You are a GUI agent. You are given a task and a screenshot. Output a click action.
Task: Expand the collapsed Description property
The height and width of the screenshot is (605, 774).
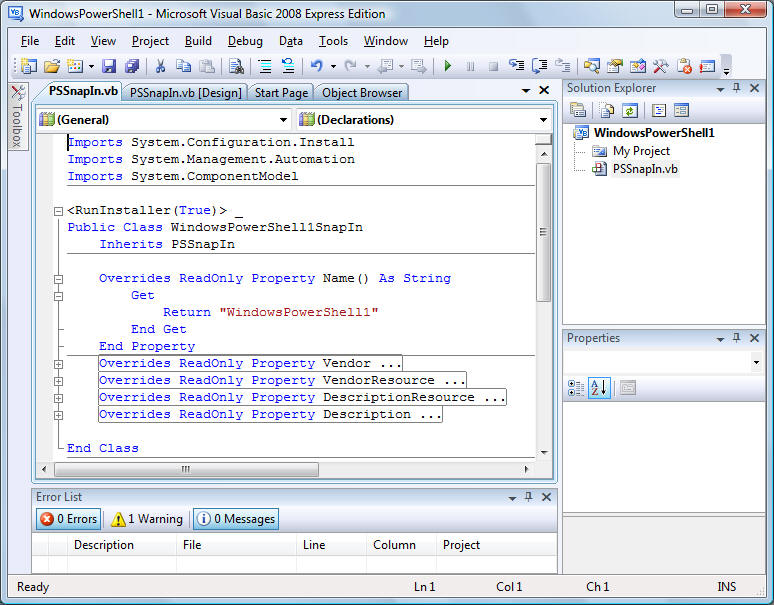(58, 416)
